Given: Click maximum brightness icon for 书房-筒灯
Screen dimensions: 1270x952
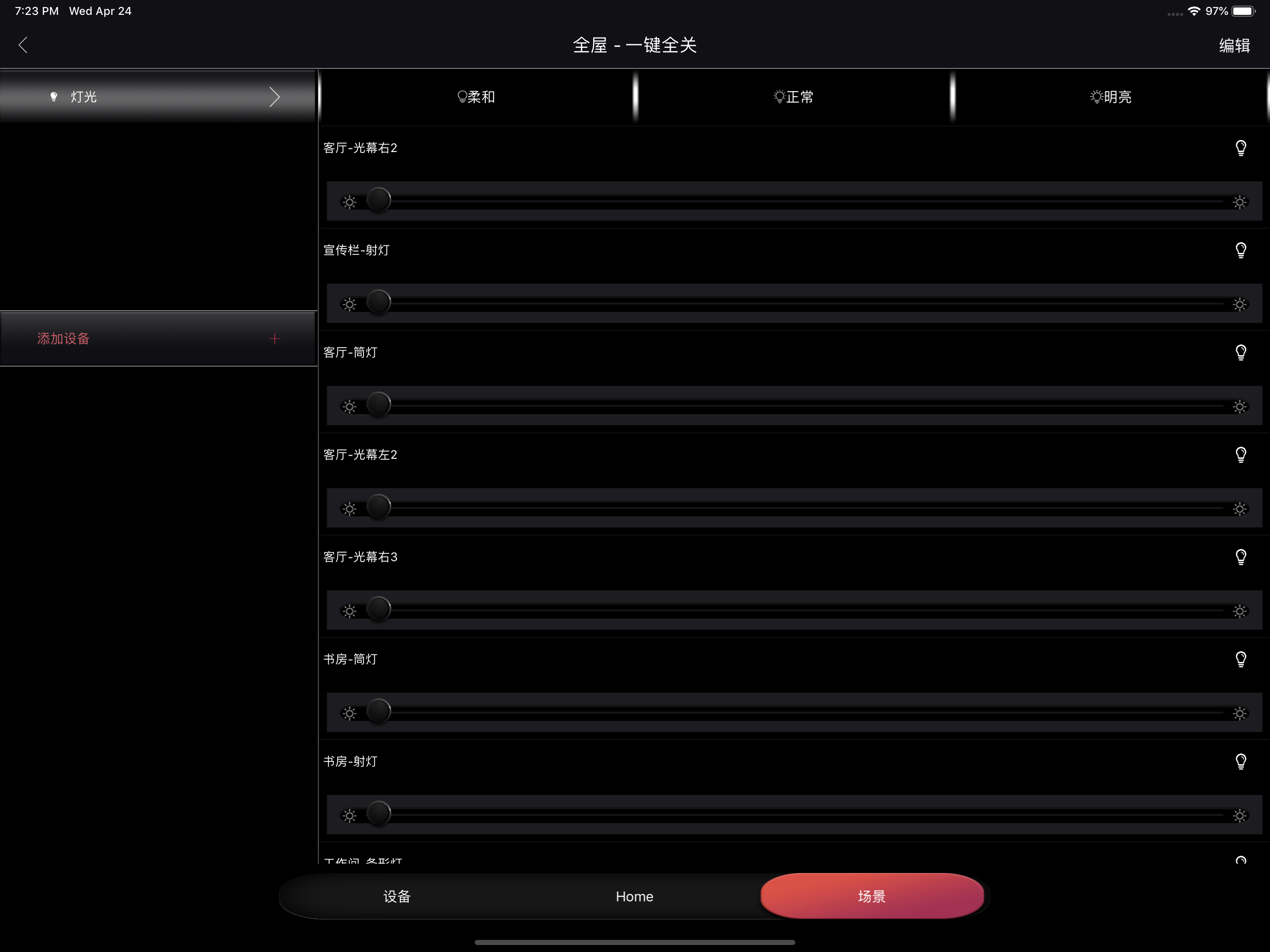Looking at the screenshot, I should (1240, 713).
